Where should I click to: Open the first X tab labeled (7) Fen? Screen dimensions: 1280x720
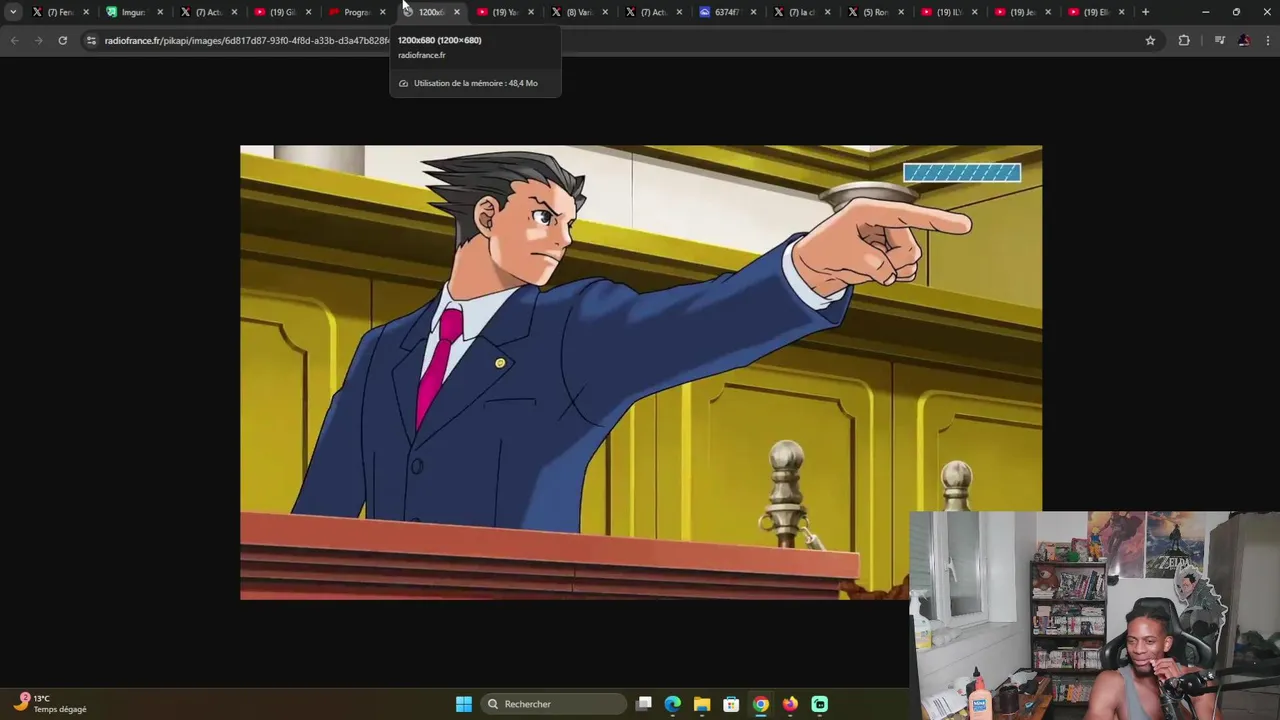(61, 12)
